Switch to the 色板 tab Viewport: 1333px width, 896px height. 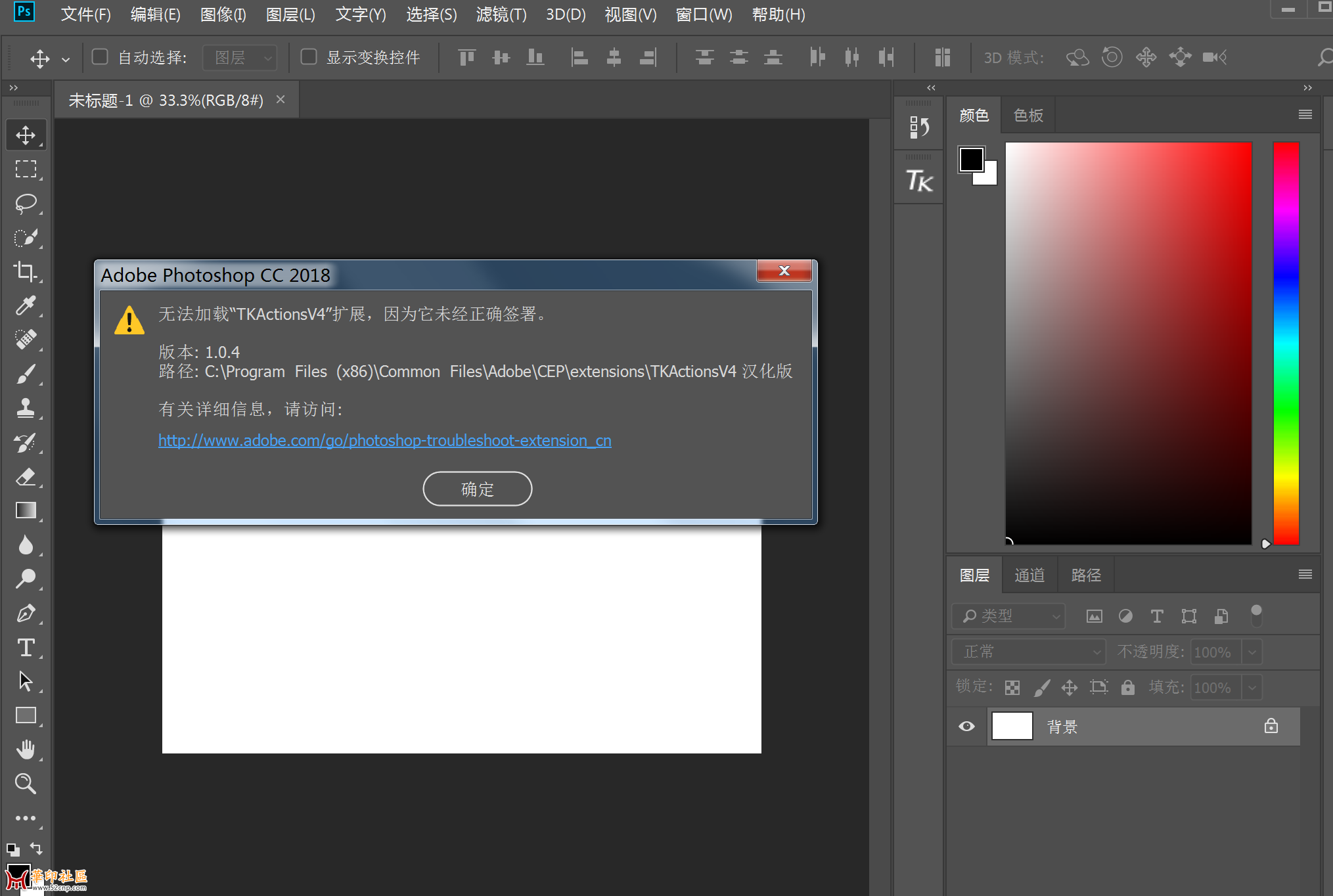pos(1028,116)
